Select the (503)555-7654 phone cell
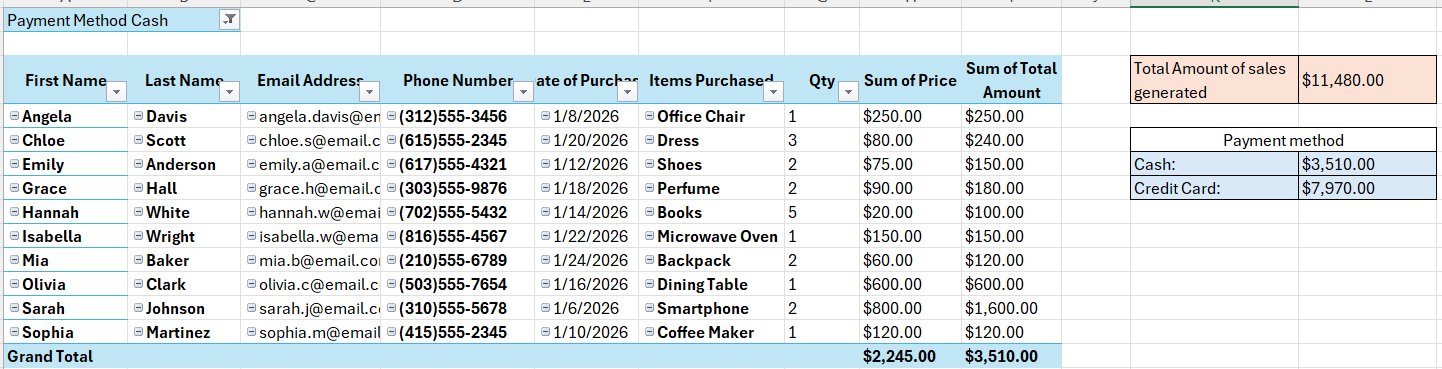The image size is (1442, 369). pyautogui.click(x=458, y=284)
